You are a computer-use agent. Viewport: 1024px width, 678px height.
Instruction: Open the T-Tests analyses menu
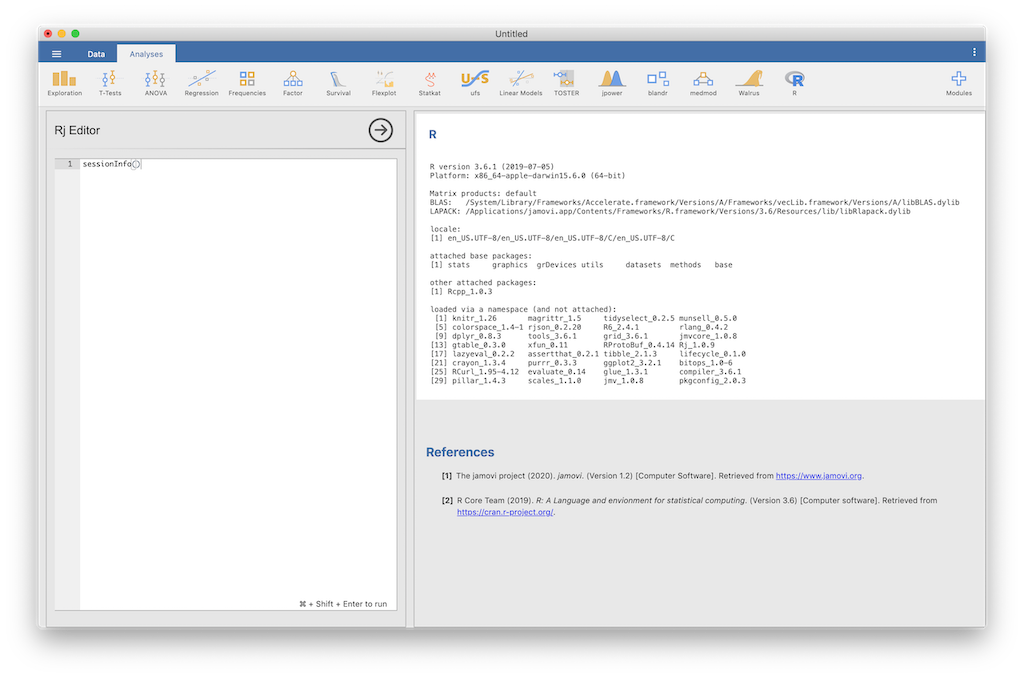click(110, 84)
